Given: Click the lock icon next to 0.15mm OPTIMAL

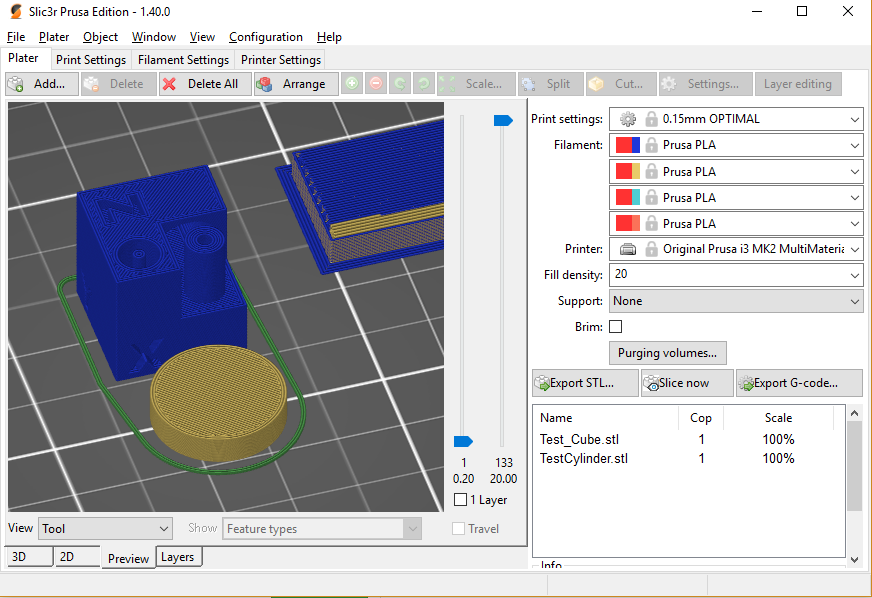Looking at the screenshot, I should click(651, 119).
